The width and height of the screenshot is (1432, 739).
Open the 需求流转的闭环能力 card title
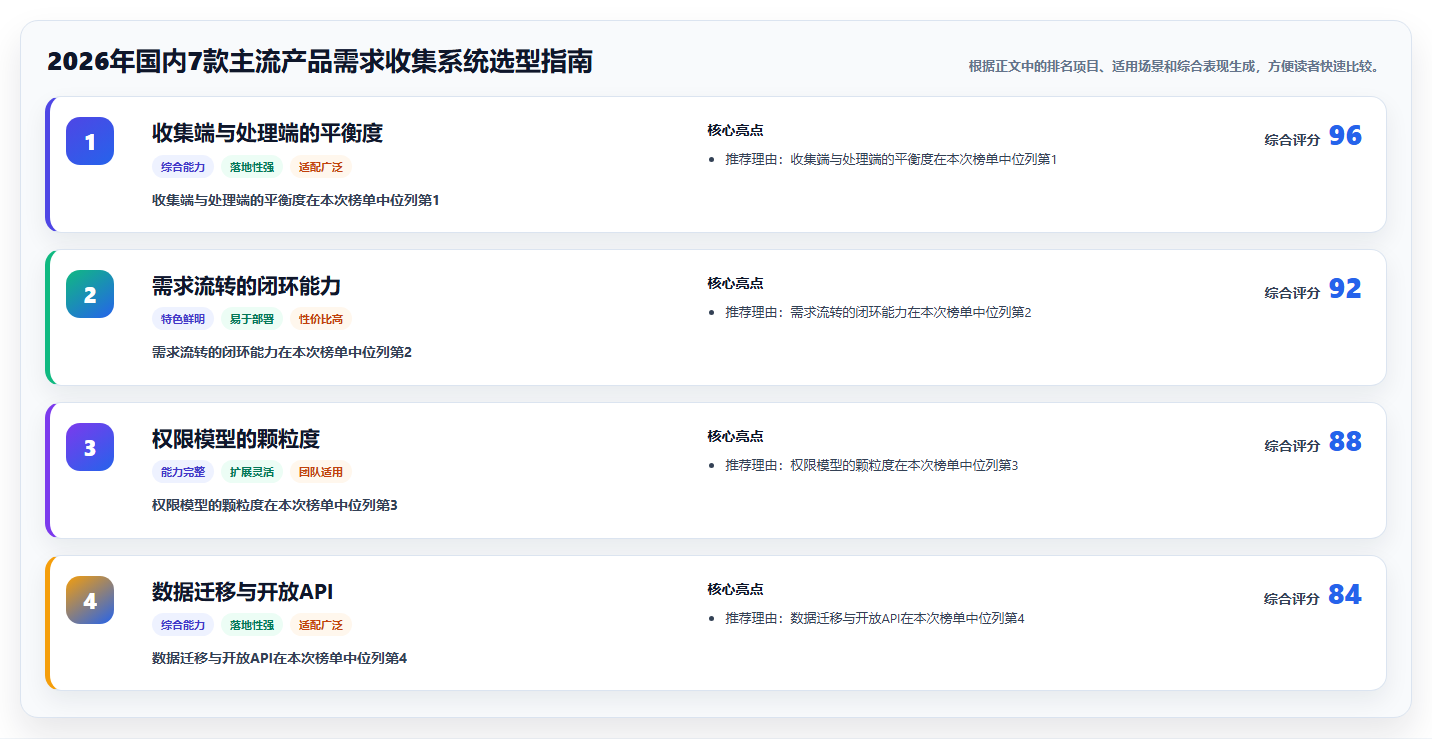[x=246, y=286]
